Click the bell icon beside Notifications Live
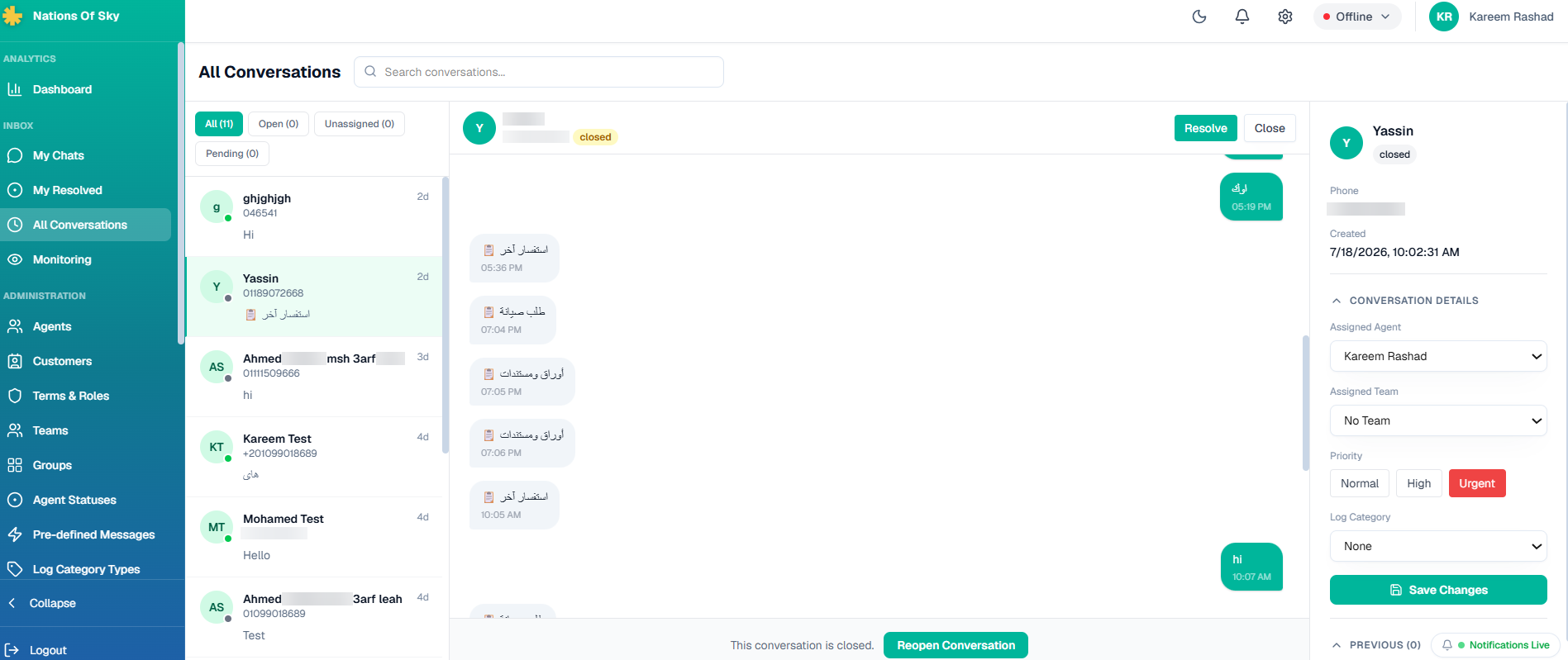1568x660 pixels. 1447,645
